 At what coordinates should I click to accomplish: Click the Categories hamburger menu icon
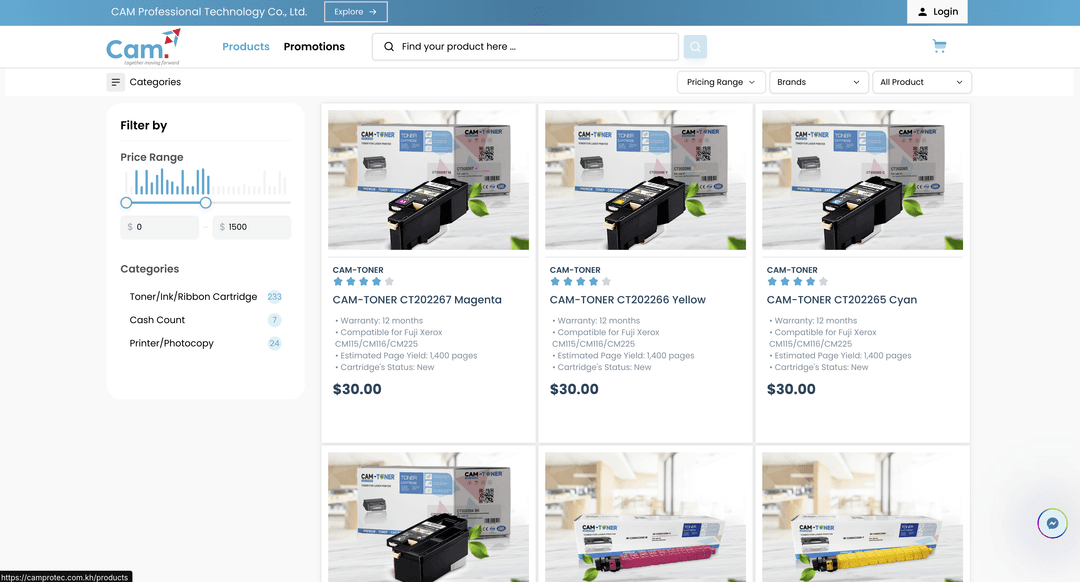[116, 82]
